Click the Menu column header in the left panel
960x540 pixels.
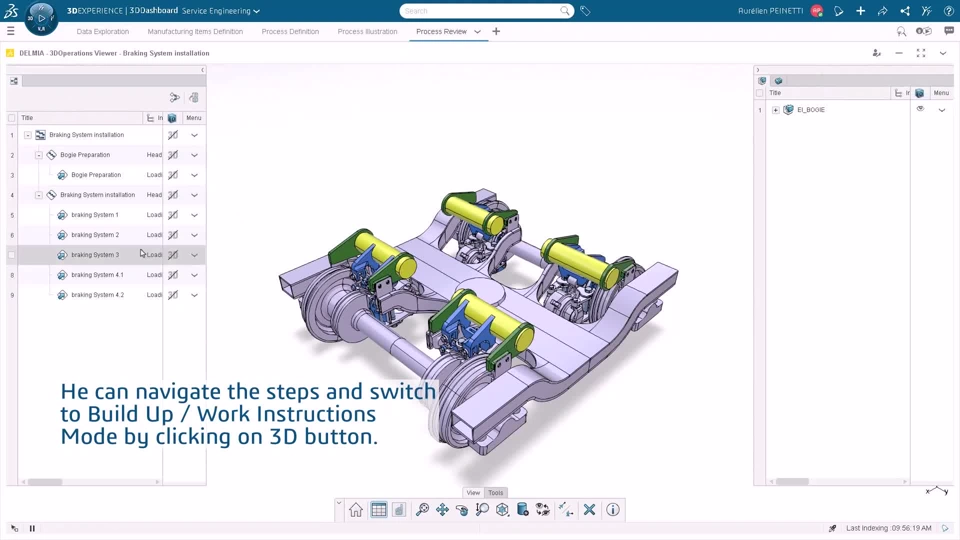tap(193, 118)
